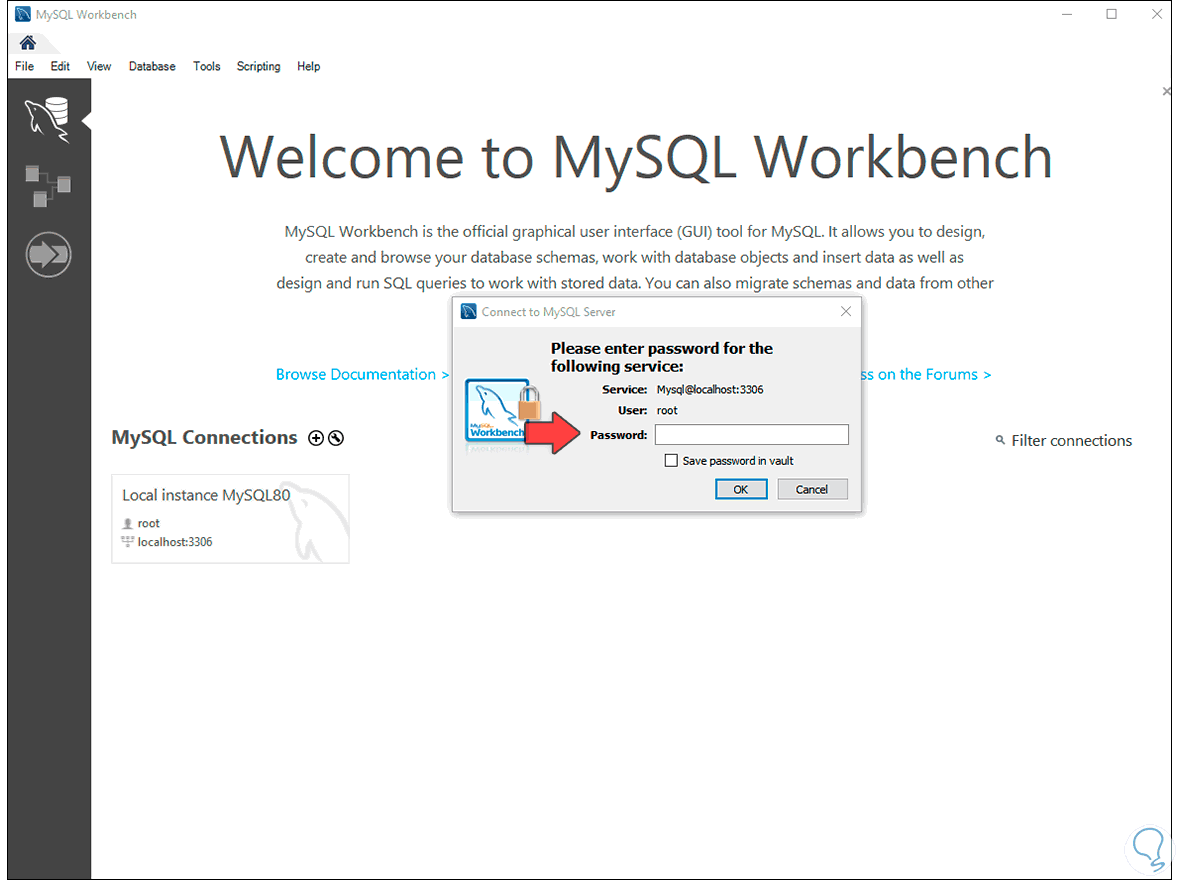Image resolution: width=1180 pixels, height=880 pixels.
Task: Open the Scripting menu
Action: pos(258,66)
